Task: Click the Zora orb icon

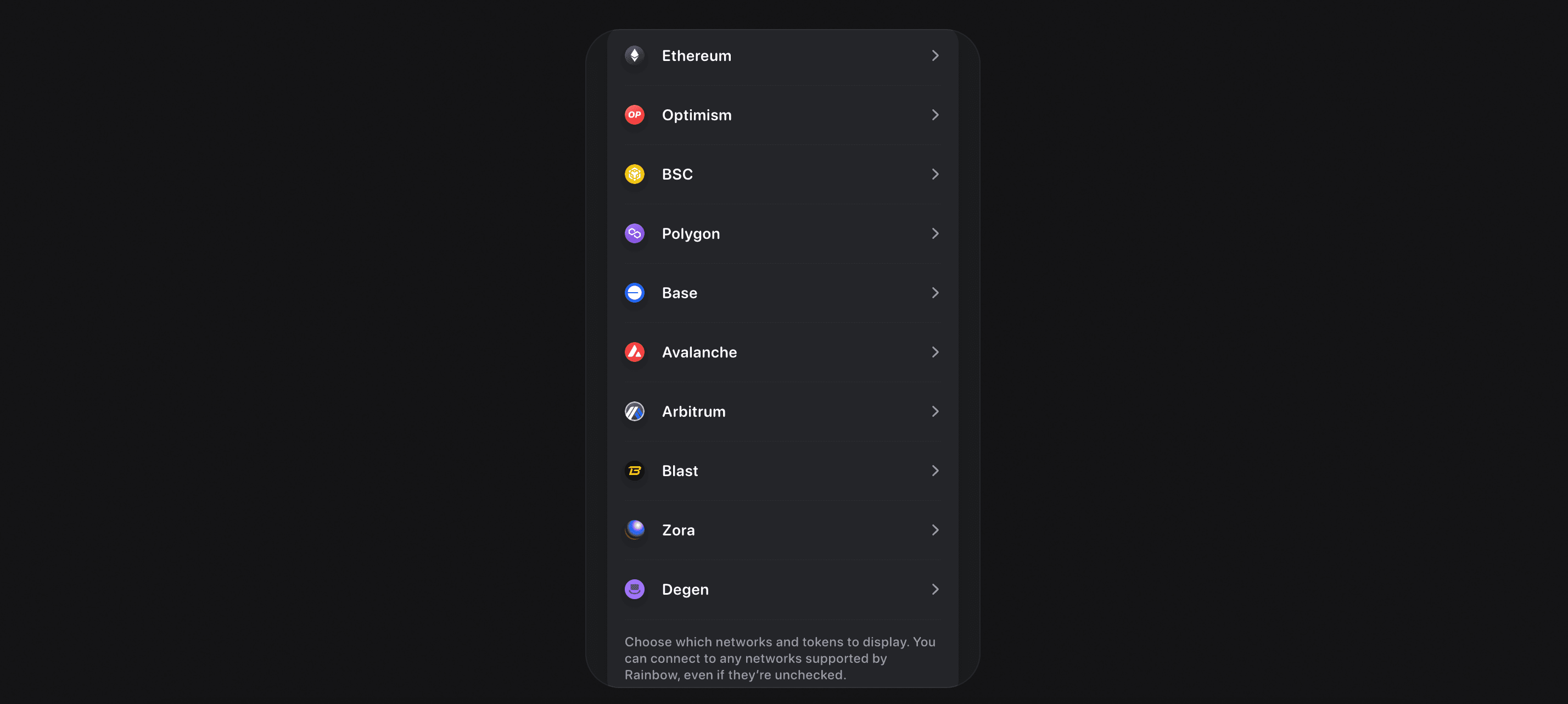Action: click(634, 530)
